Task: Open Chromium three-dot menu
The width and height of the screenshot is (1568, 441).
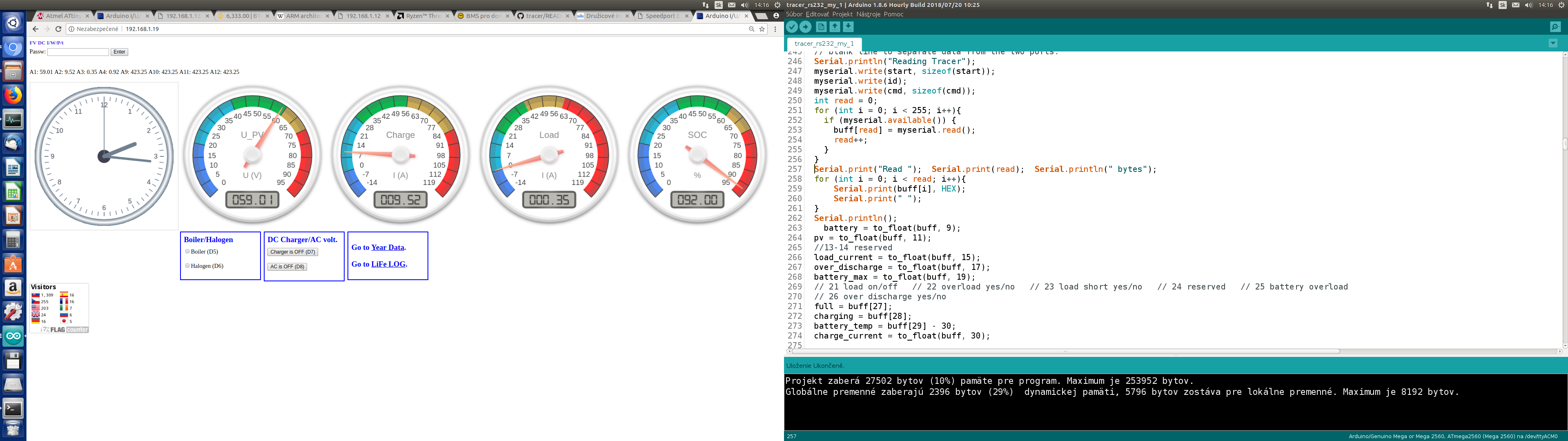Action: coord(775,29)
